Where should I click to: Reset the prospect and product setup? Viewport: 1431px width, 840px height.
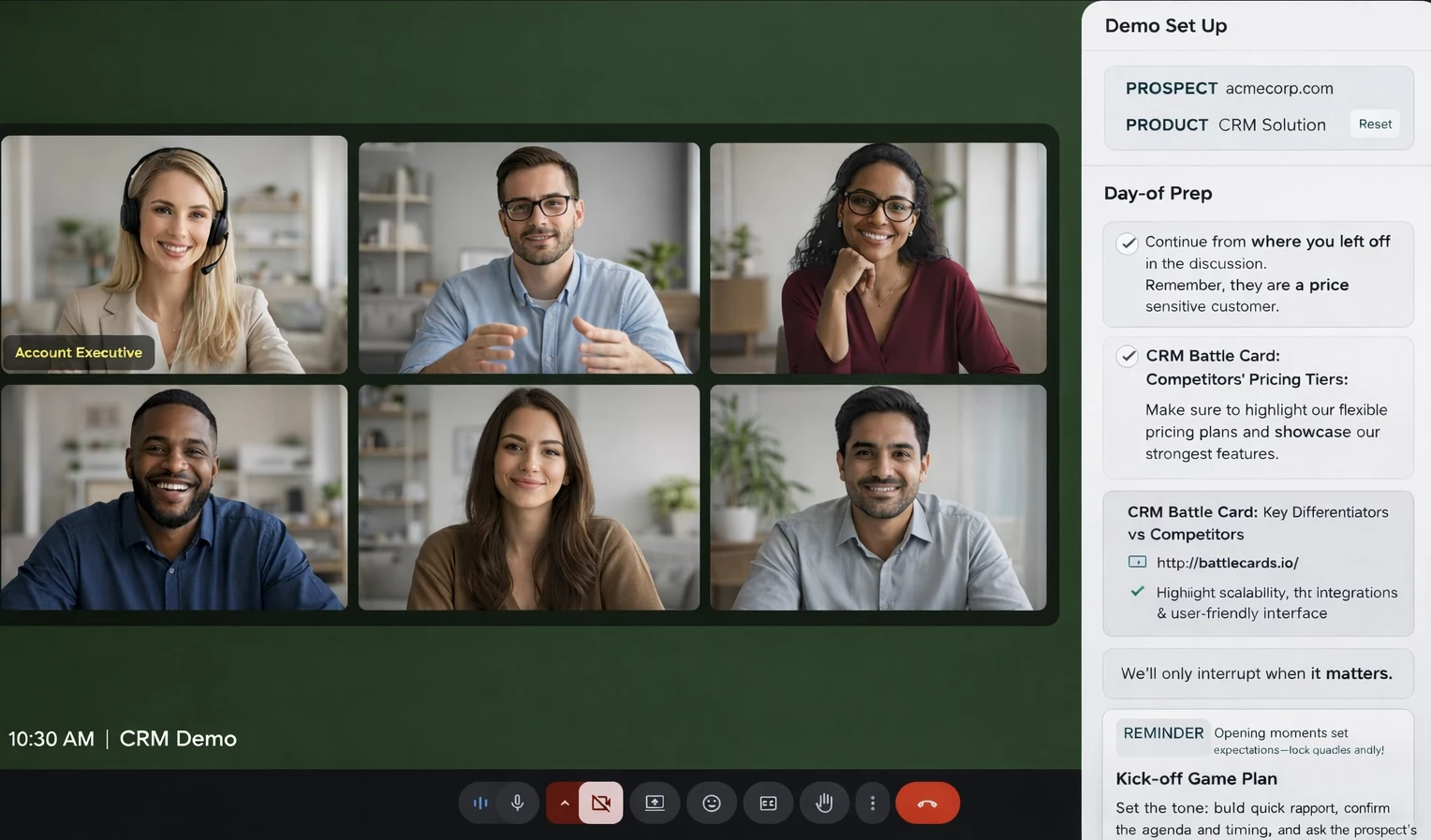click(1374, 124)
